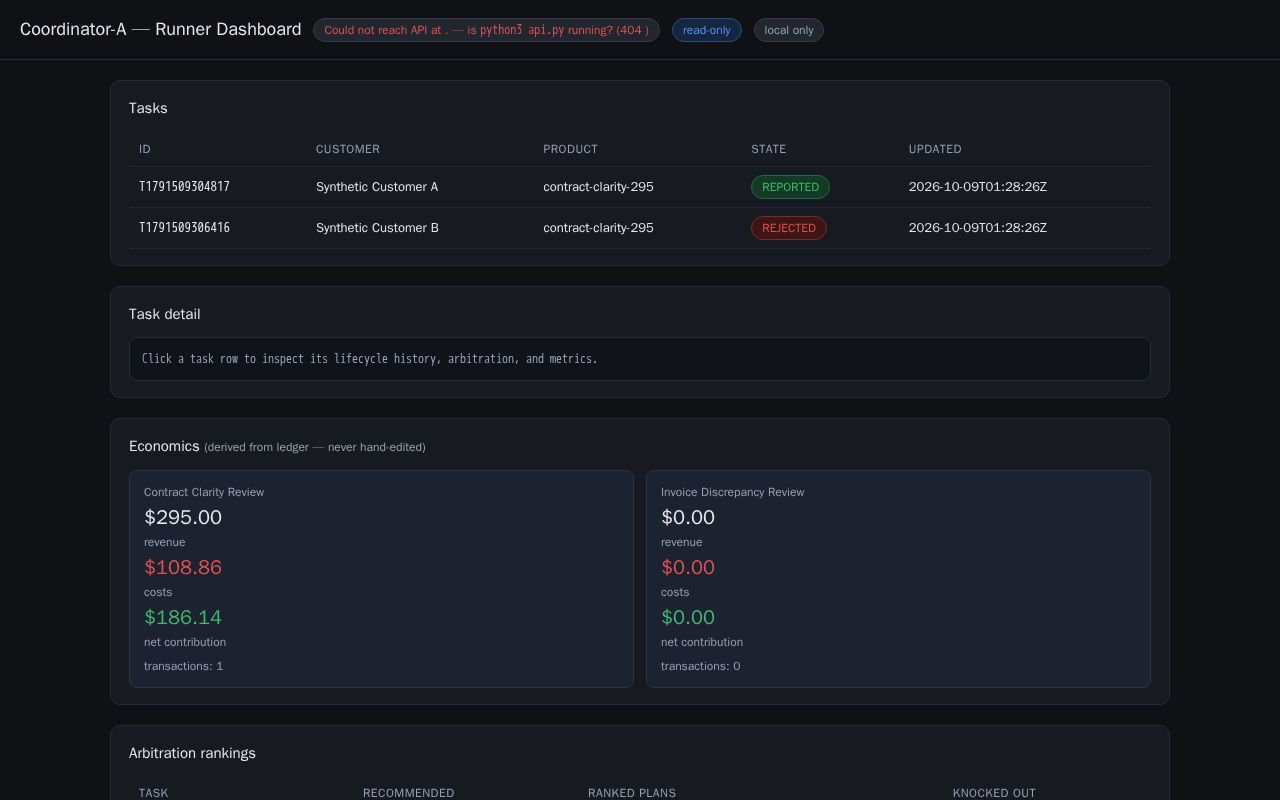Click the PRODUCT column header
The width and height of the screenshot is (1280, 800).
[x=570, y=149]
